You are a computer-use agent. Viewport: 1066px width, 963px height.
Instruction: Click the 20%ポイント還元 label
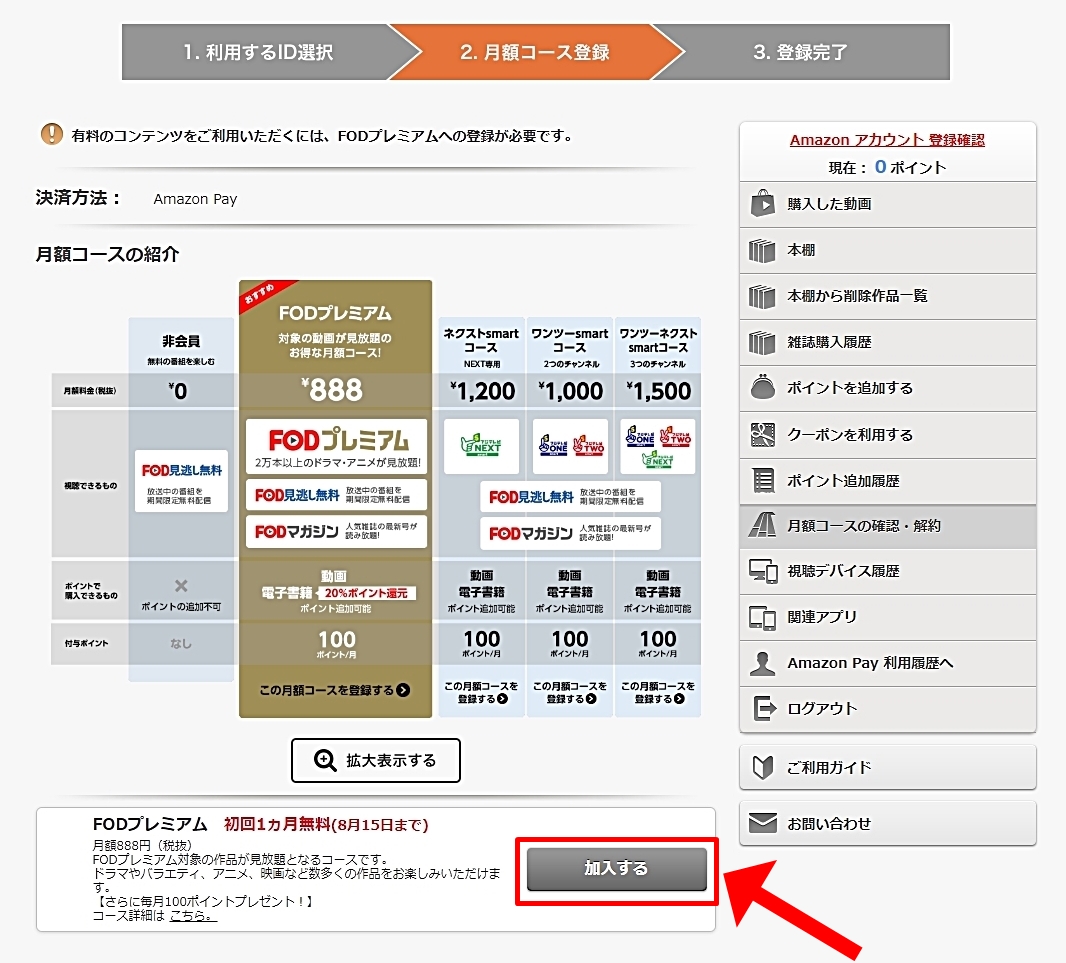(366, 593)
